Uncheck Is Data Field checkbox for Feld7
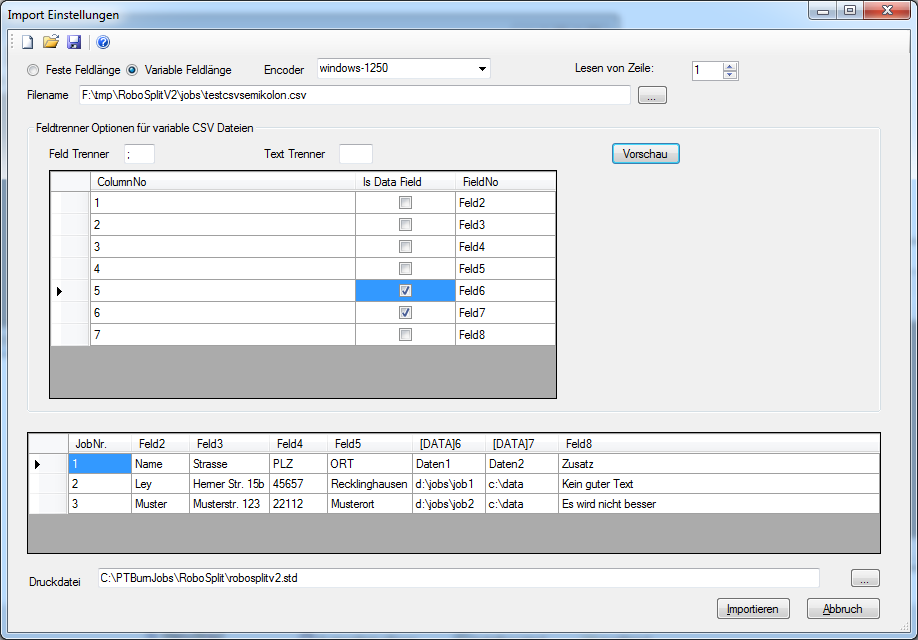 (405, 313)
